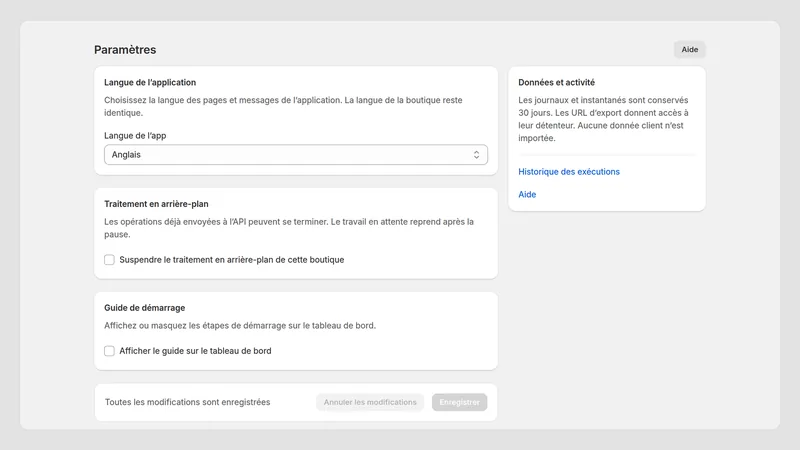The image size is (800, 450).
Task: Open the Langue de l'app dropdown showing Anglais
Action: [296, 155]
